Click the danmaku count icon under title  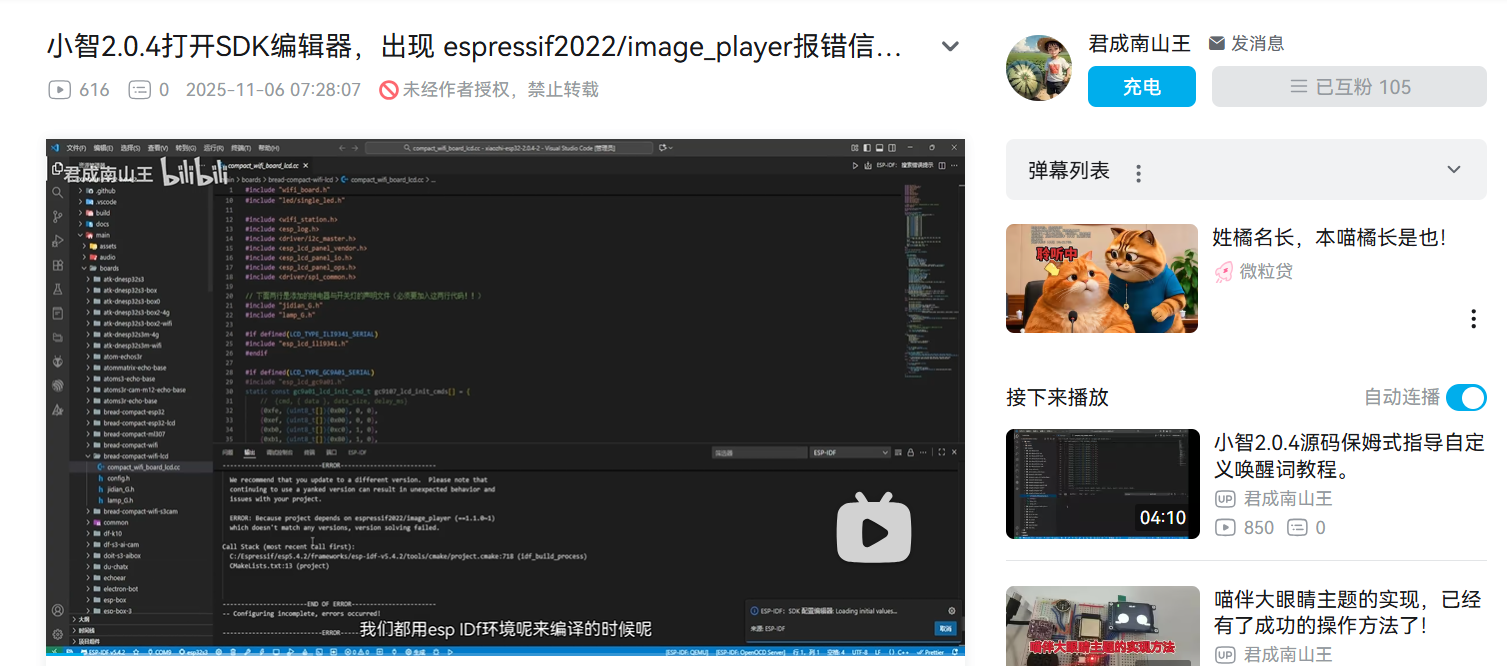[139, 90]
